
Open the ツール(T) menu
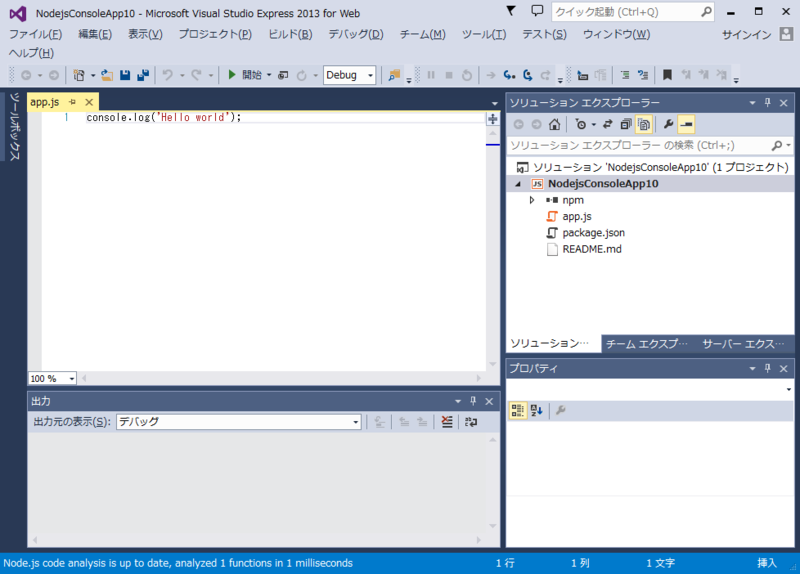[x=484, y=34]
